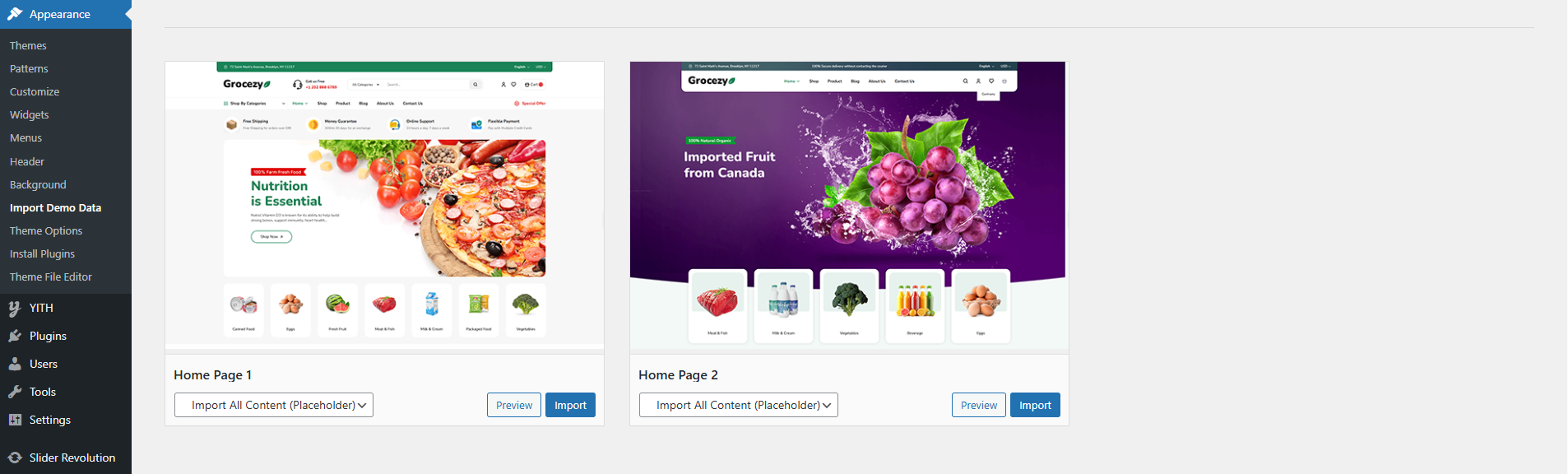1568x474 pixels.
Task: Click the Plugins plug icon
Action: pyautogui.click(x=15, y=336)
